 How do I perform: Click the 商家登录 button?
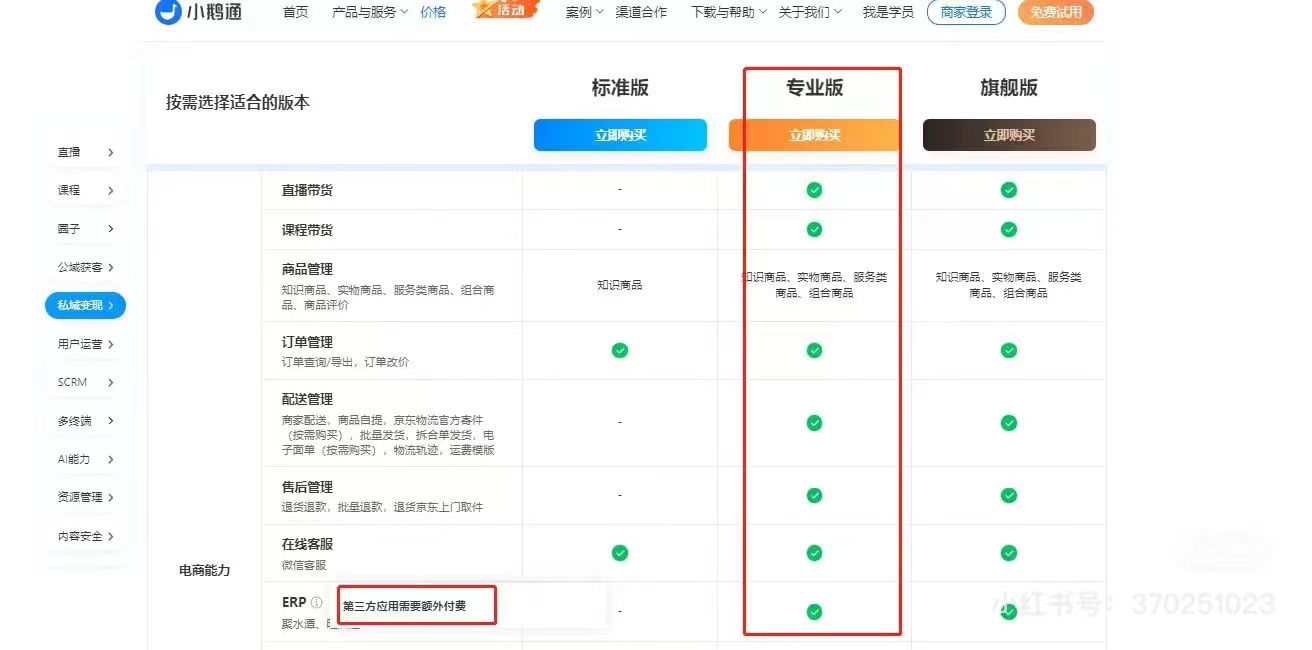point(966,12)
